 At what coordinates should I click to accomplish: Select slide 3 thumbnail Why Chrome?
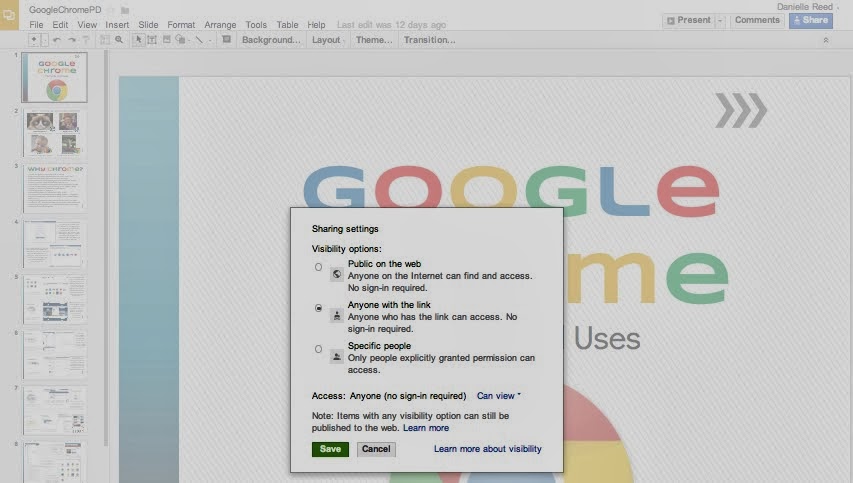[54, 188]
